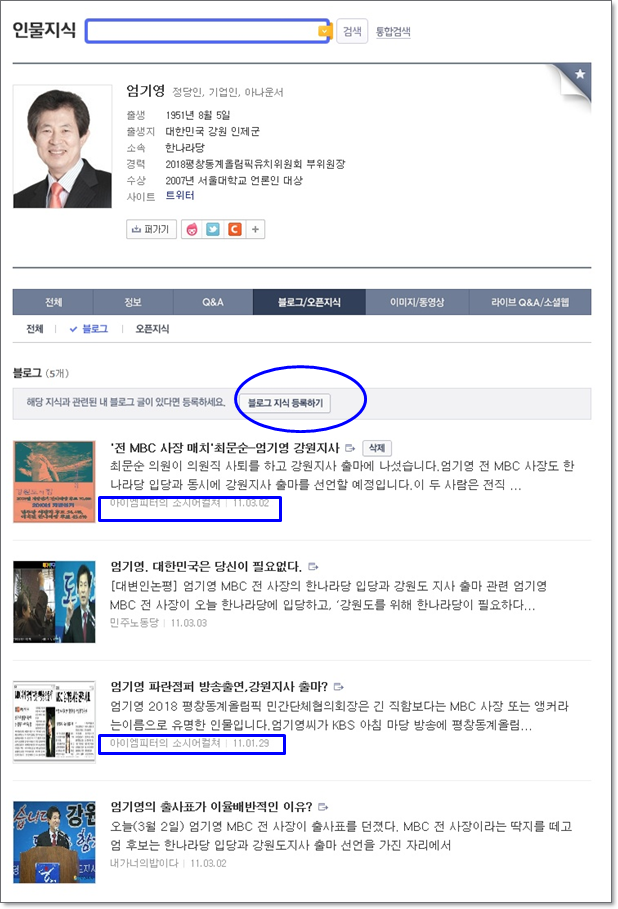This screenshot has height=909, width=618.
Task: Click the 블로그 지식 등록하기 button
Action: (x=285, y=403)
